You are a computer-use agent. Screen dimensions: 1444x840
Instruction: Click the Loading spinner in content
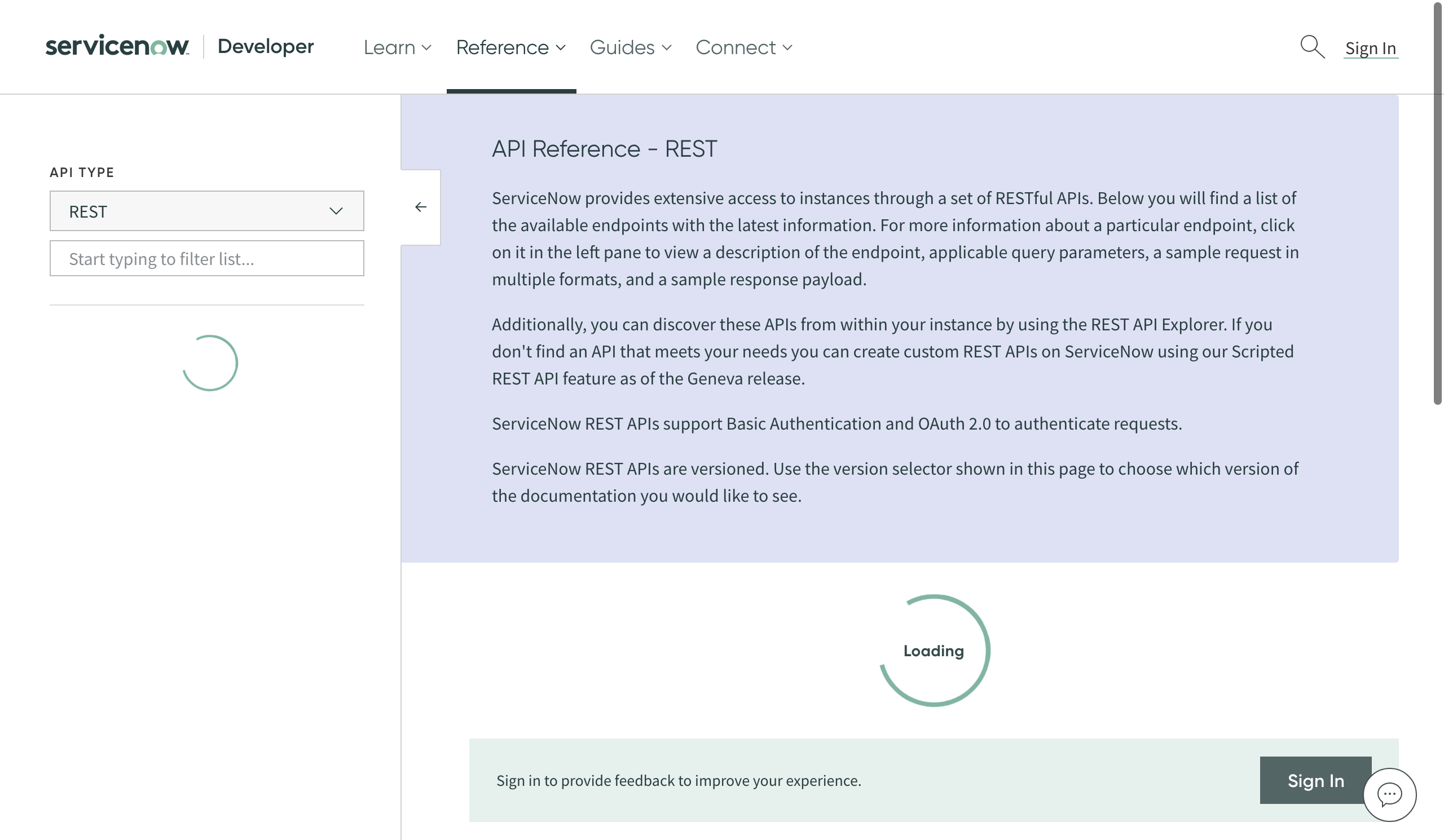(934, 651)
